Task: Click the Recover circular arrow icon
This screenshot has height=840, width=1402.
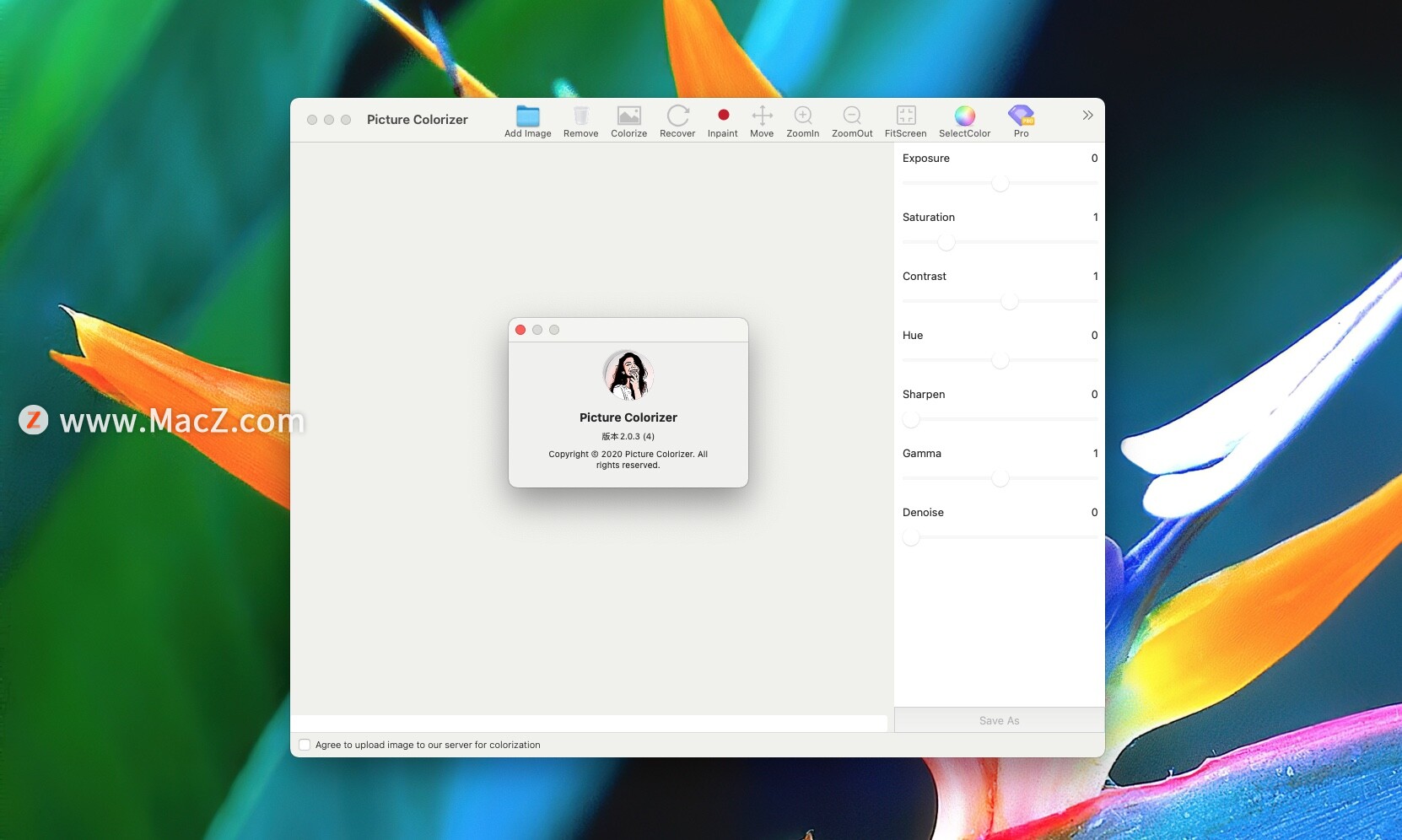Action: pyautogui.click(x=677, y=116)
